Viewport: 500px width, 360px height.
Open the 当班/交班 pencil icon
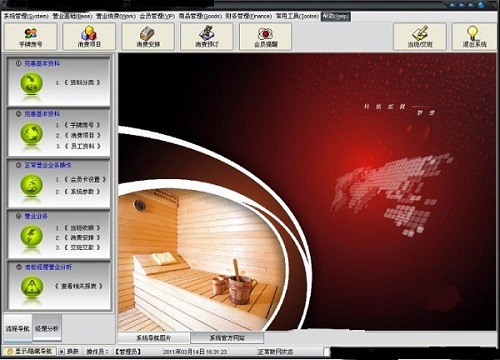(x=420, y=33)
